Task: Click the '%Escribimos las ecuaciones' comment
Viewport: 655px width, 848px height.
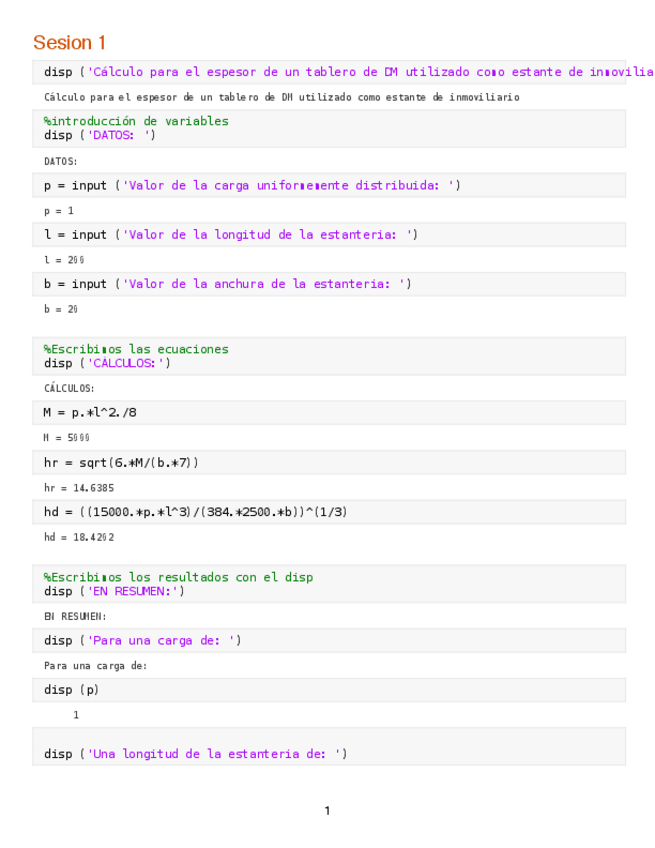Action: click(x=136, y=349)
